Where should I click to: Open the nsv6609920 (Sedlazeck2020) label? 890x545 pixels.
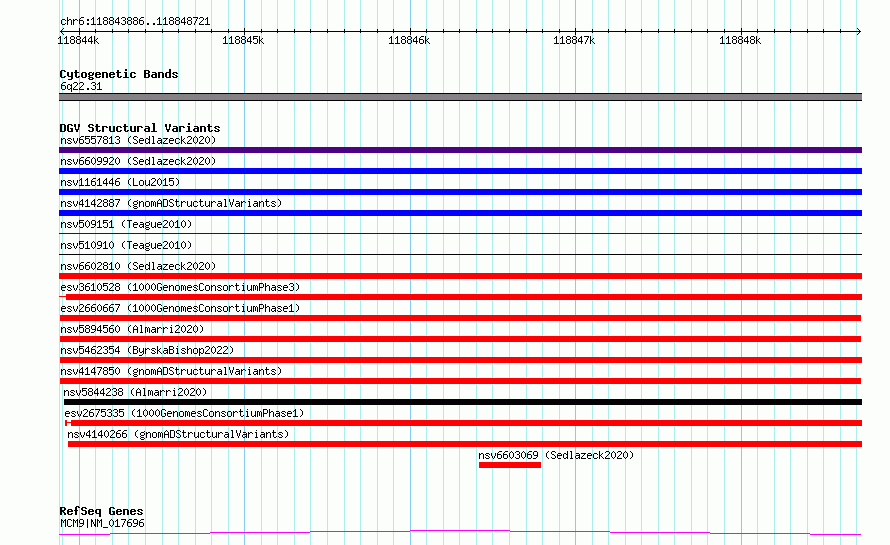138,161
